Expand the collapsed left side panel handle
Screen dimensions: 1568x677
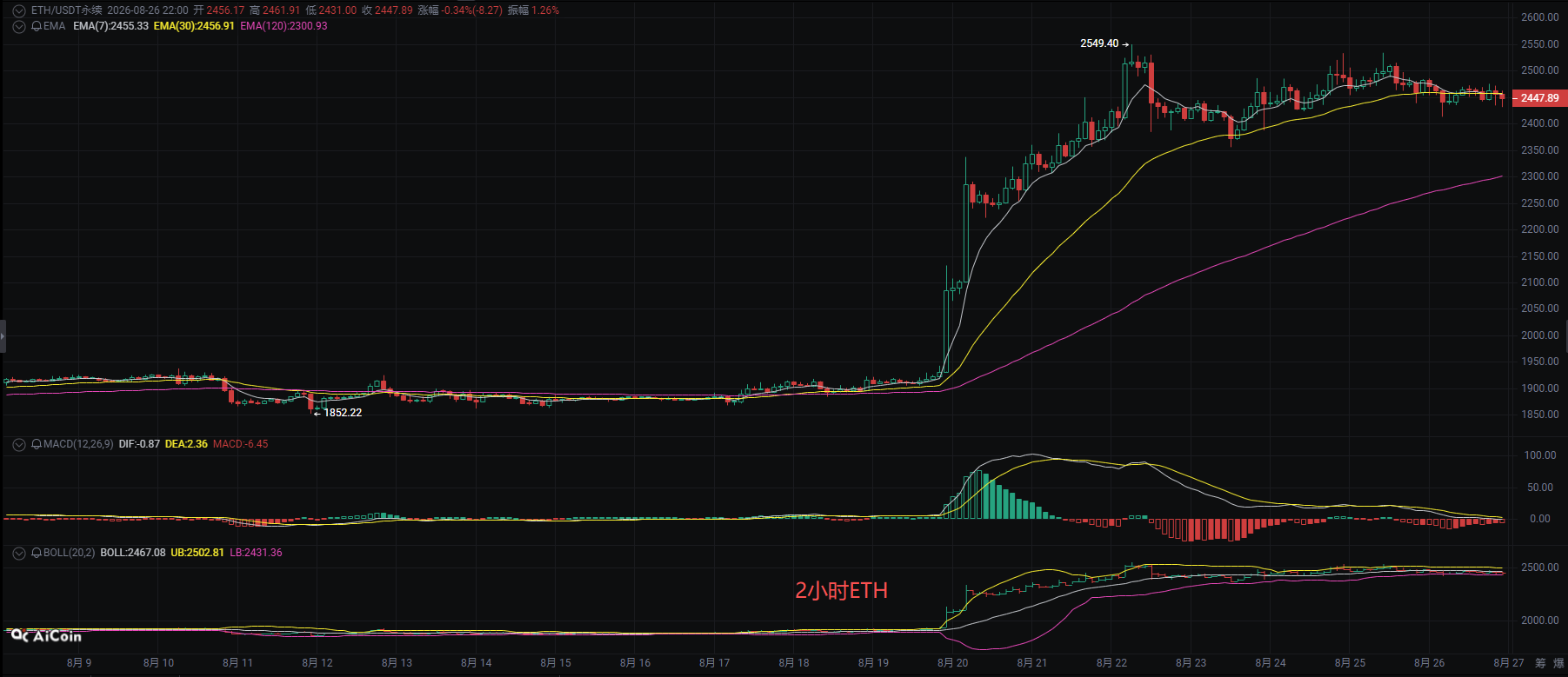click(x=3, y=335)
